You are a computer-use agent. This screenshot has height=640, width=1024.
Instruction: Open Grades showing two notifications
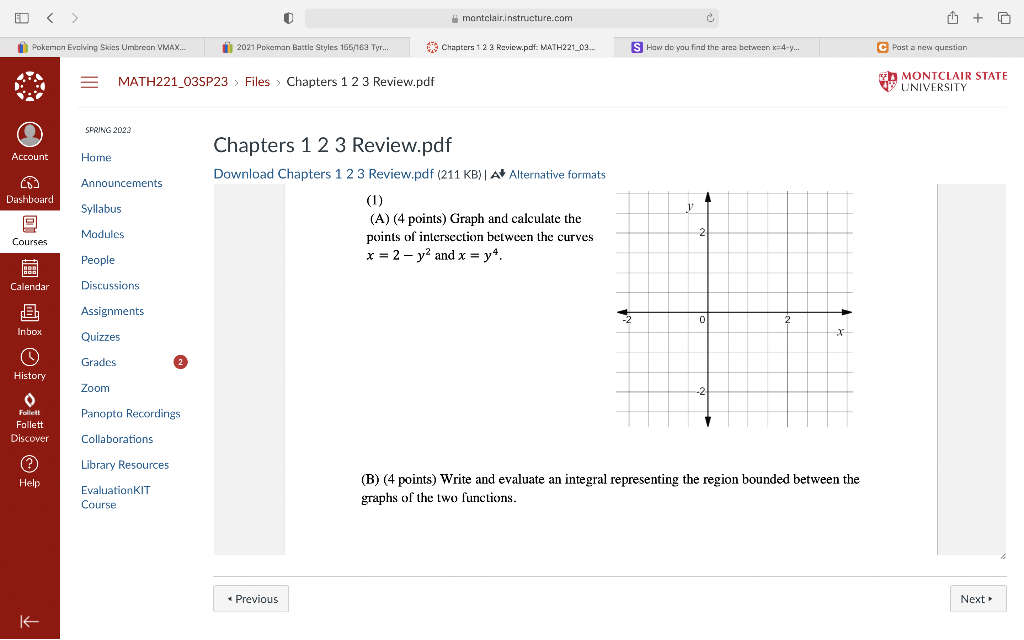point(98,362)
